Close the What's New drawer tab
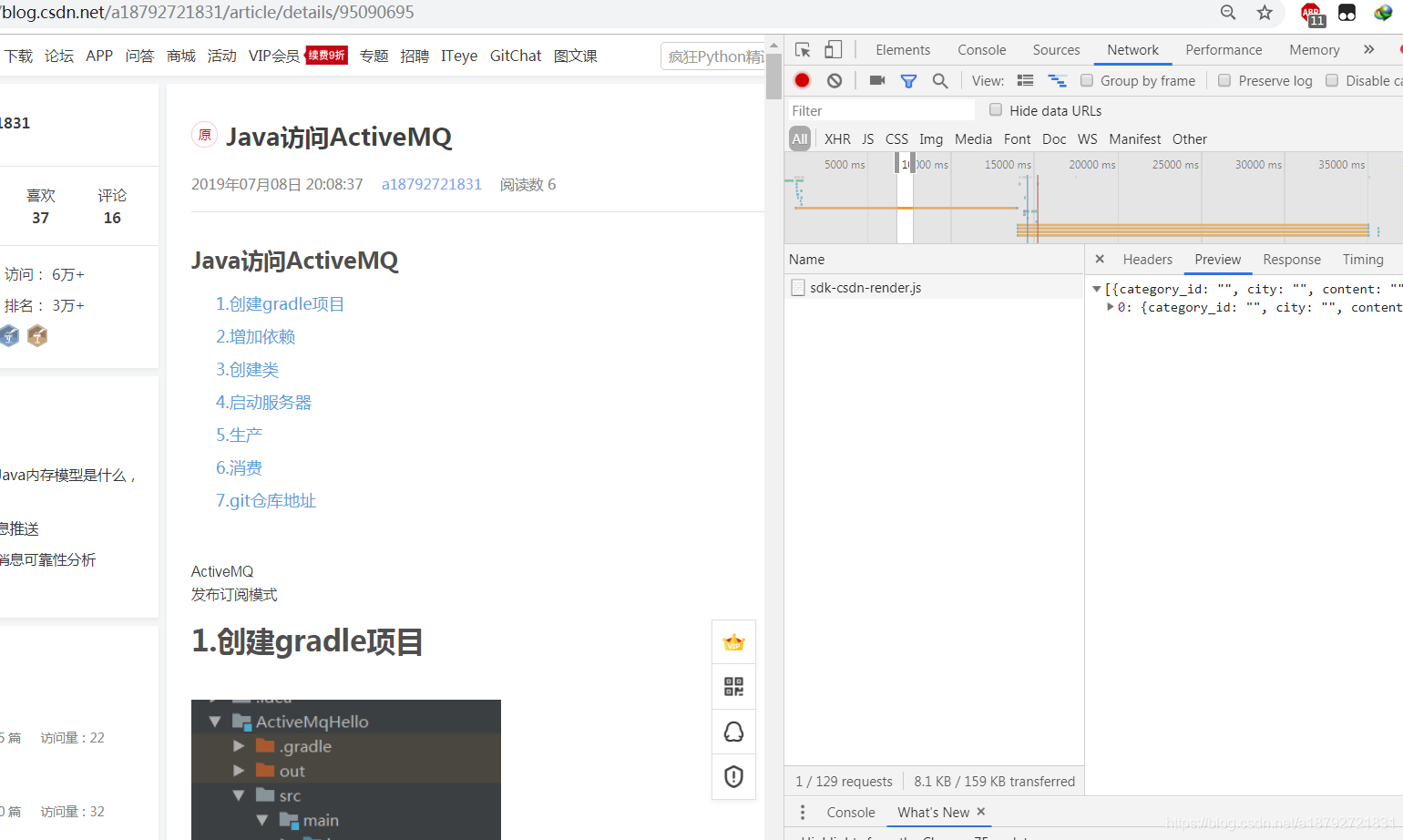1403x840 pixels. (981, 811)
